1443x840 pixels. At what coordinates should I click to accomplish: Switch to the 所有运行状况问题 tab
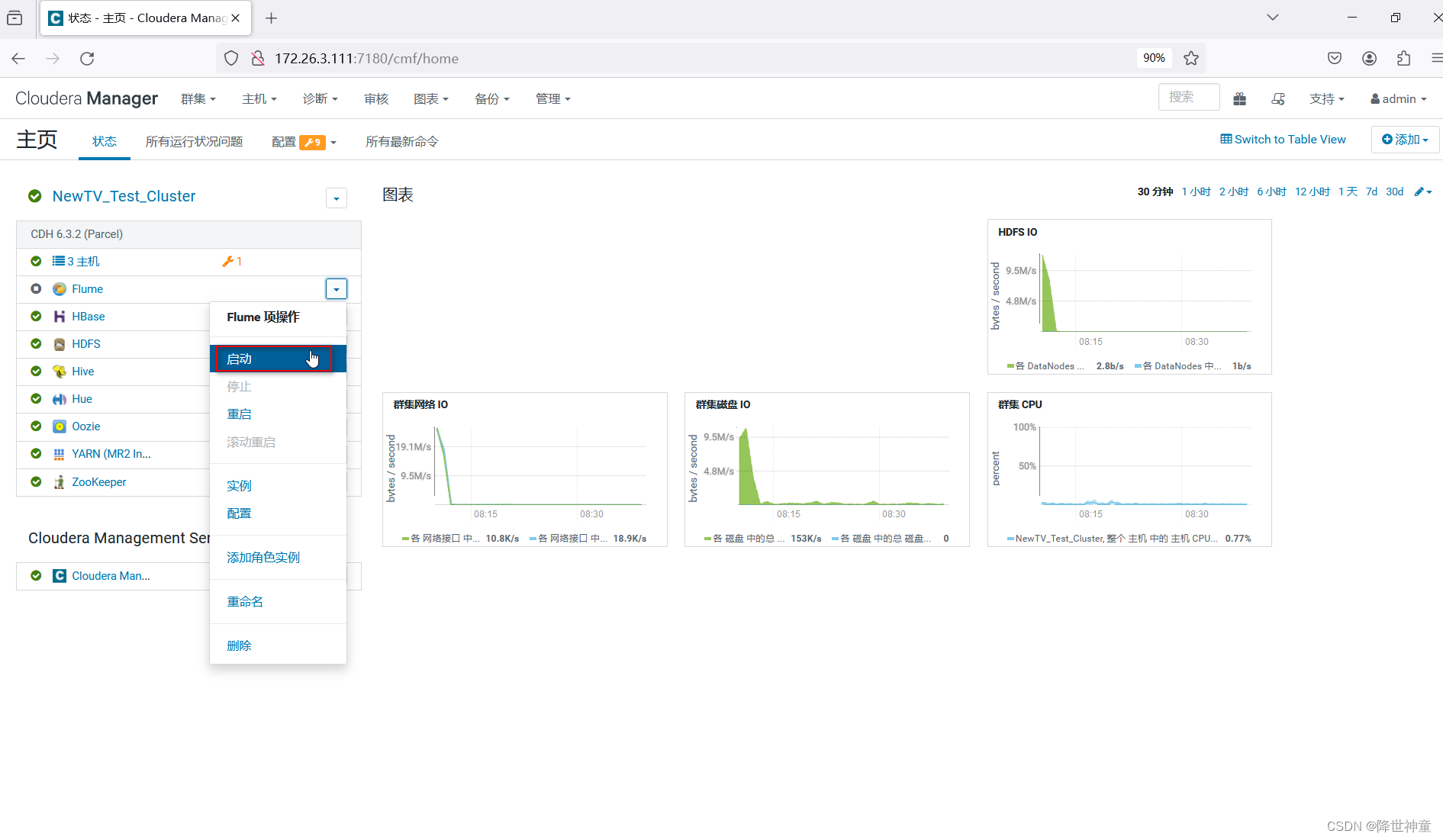tap(195, 142)
